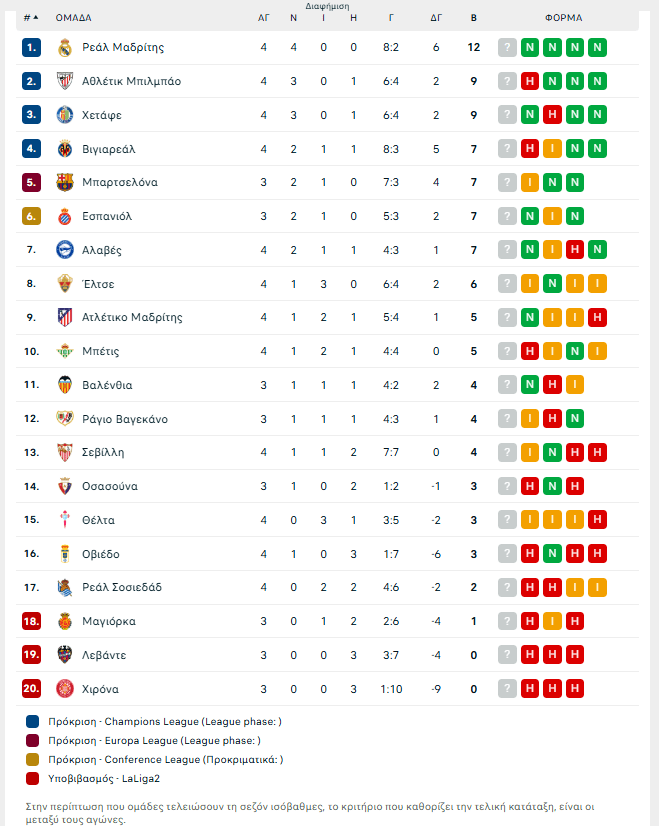Click the Real Madrid crest icon

(x=65, y=47)
